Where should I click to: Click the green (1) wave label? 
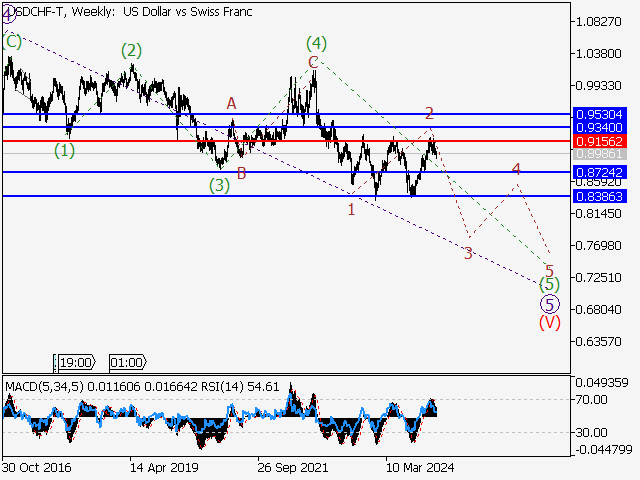64,151
